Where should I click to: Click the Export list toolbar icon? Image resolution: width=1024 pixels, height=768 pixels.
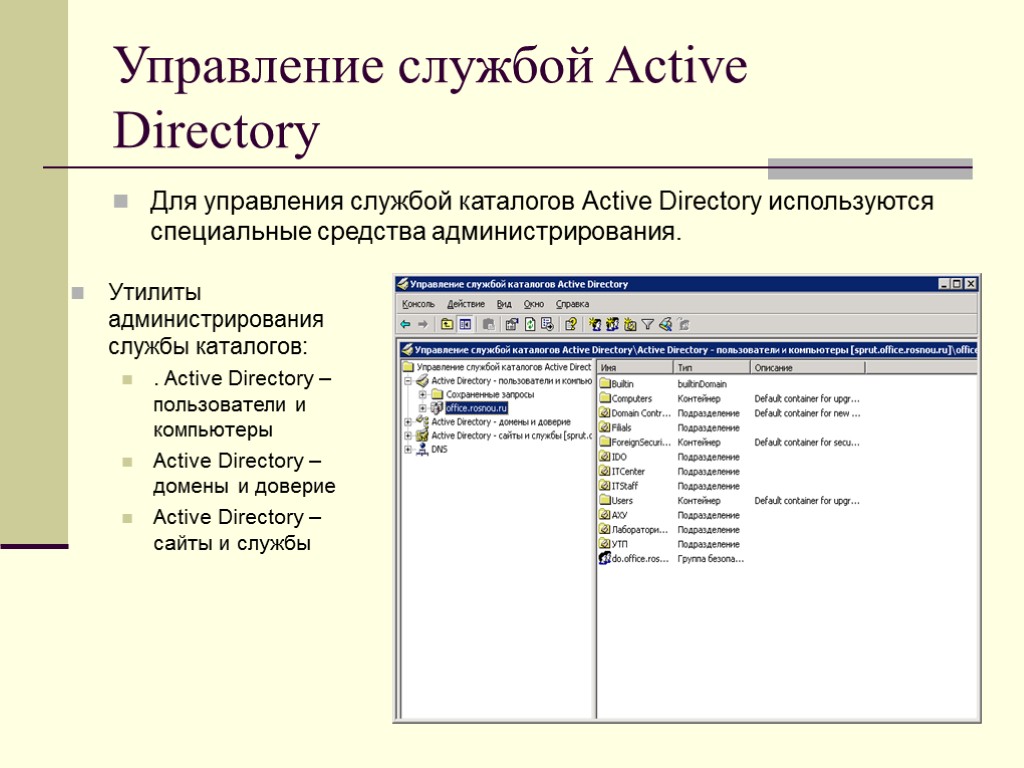coord(547,324)
